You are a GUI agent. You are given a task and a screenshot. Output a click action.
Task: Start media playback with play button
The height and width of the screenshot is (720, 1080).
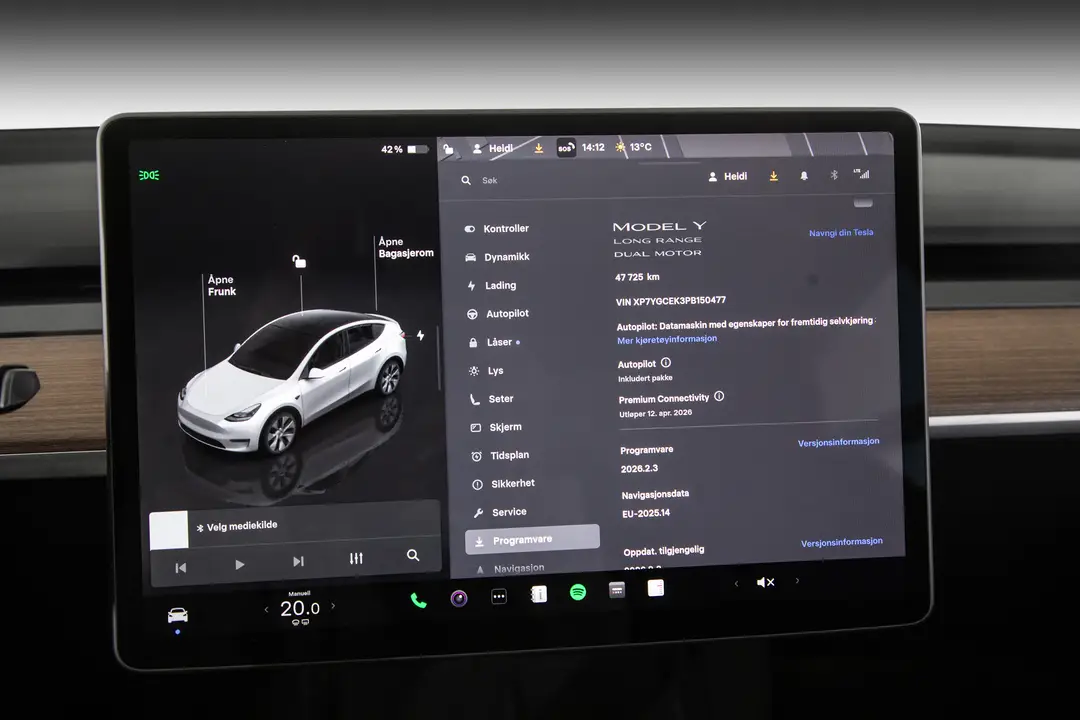coord(240,564)
